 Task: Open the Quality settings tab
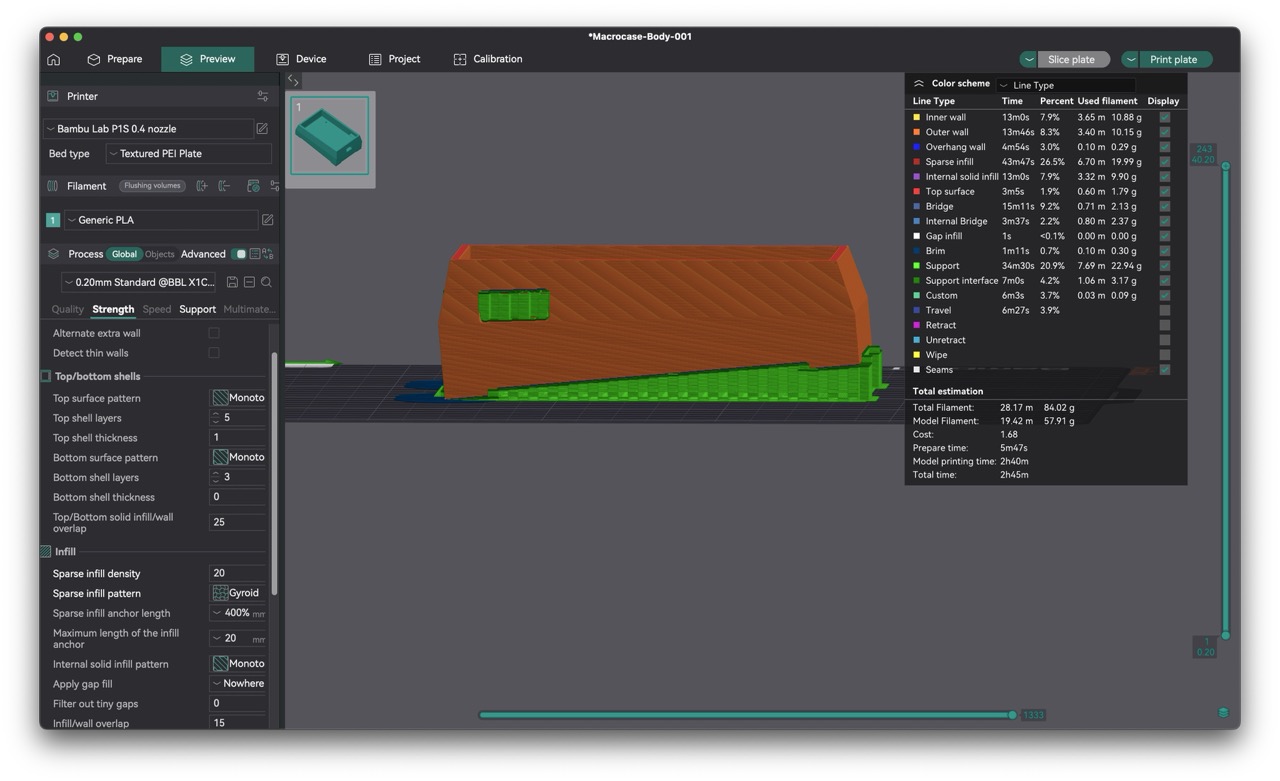[68, 310]
